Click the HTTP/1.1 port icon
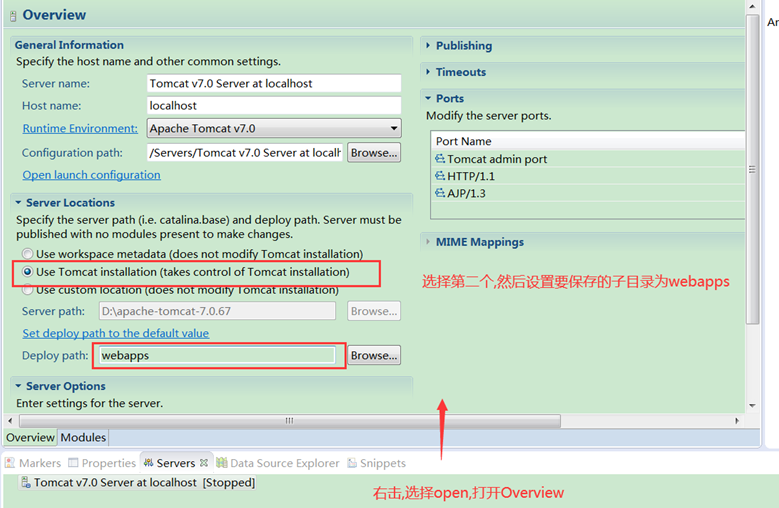This screenshot has width=779, height=508. point(440,176)
